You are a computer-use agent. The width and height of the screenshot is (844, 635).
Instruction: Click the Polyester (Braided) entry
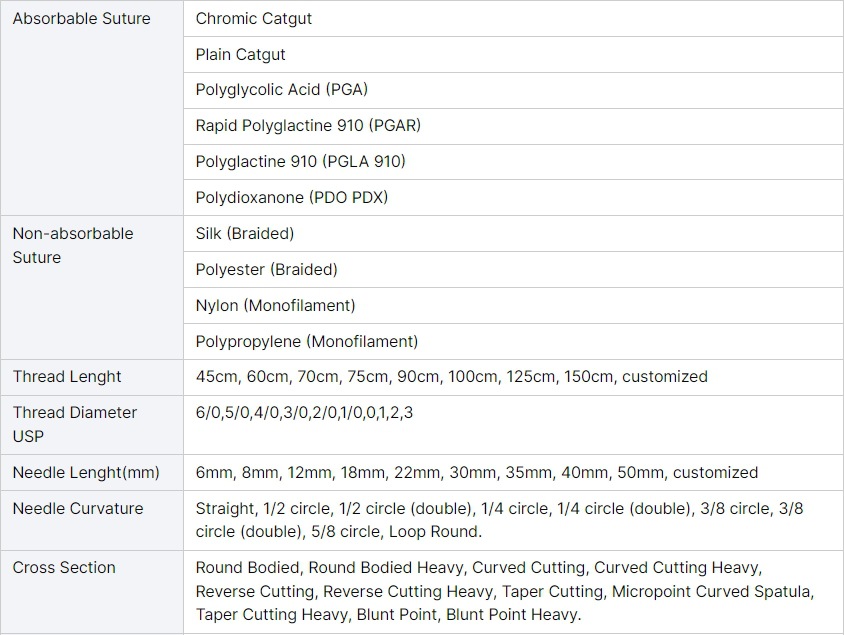pos(514,270)
